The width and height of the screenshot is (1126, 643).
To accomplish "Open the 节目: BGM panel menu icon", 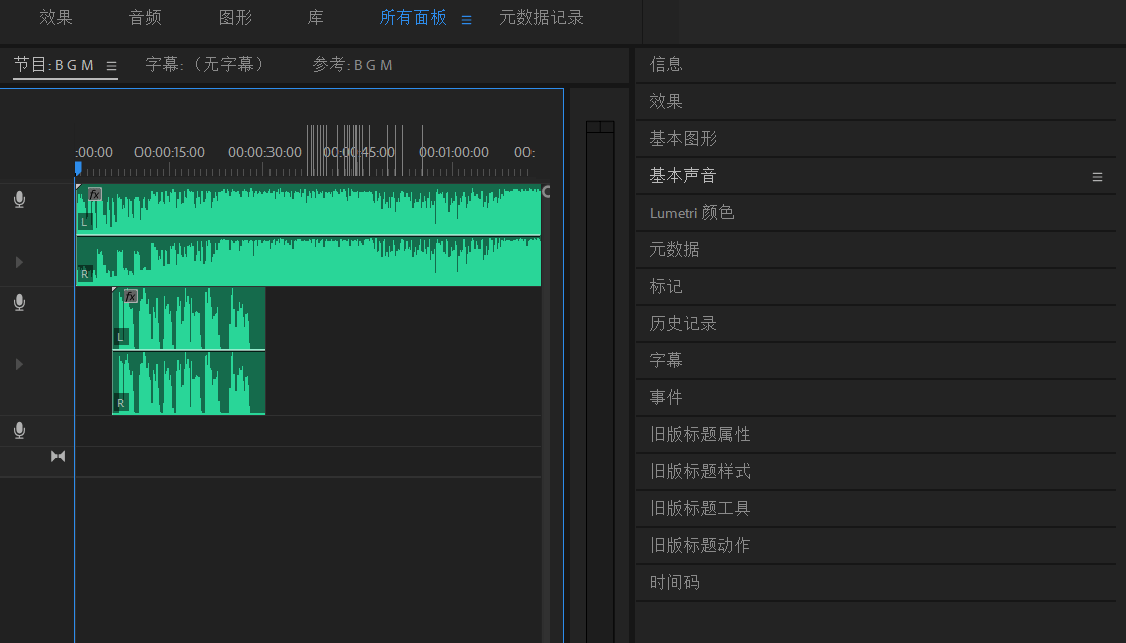I will (111, 66).
